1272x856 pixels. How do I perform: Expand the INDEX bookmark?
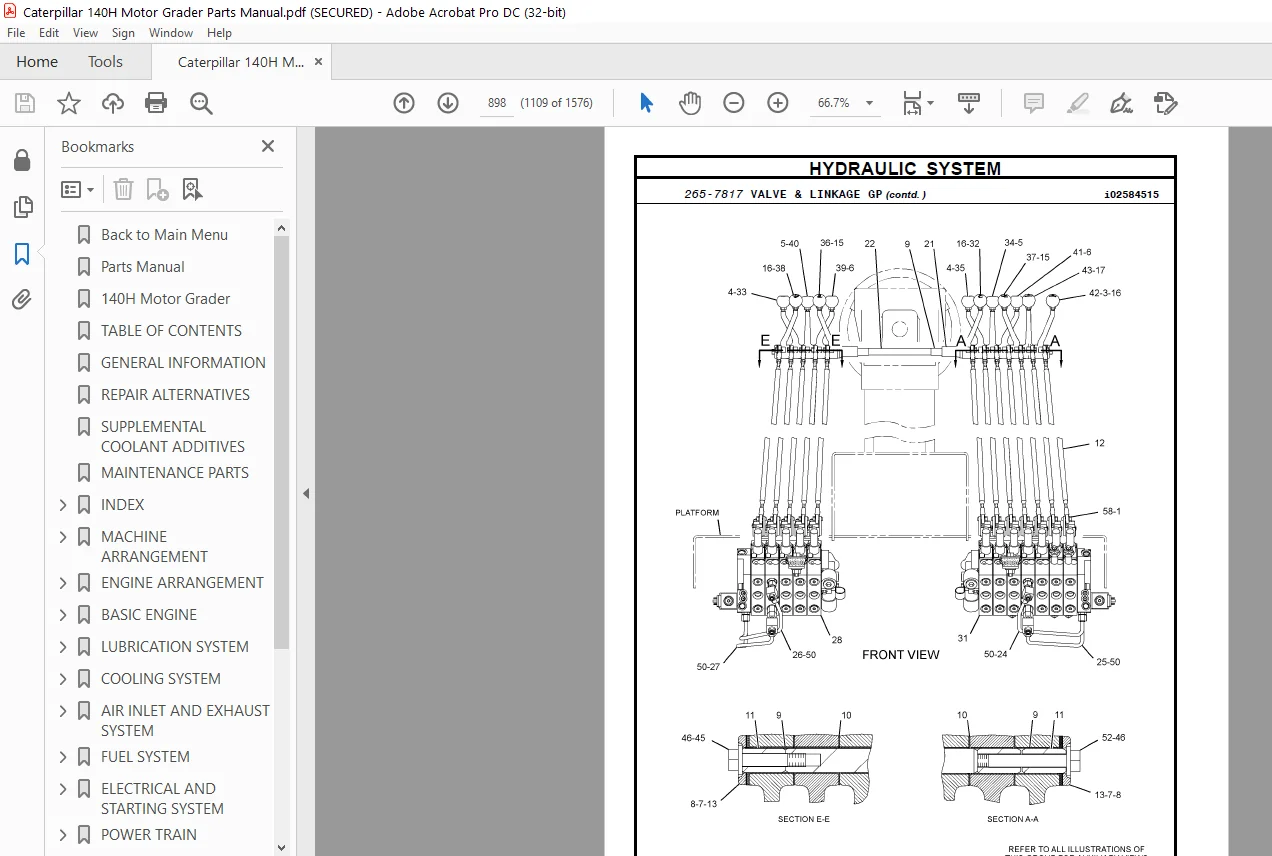[x=63, y=505]
